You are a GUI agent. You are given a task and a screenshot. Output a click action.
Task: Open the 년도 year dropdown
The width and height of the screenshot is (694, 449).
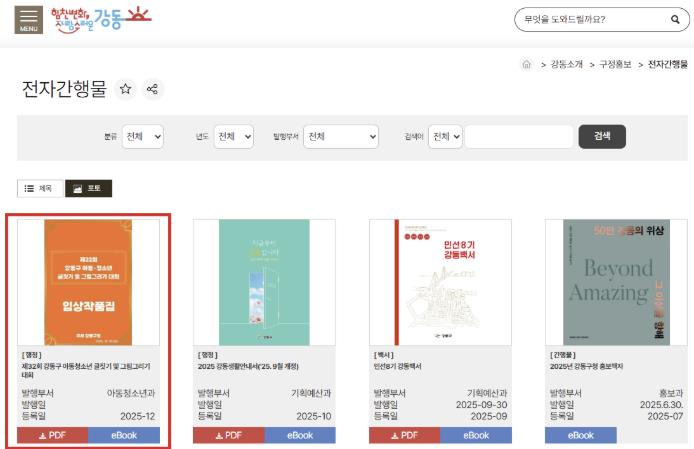point(233,137)
